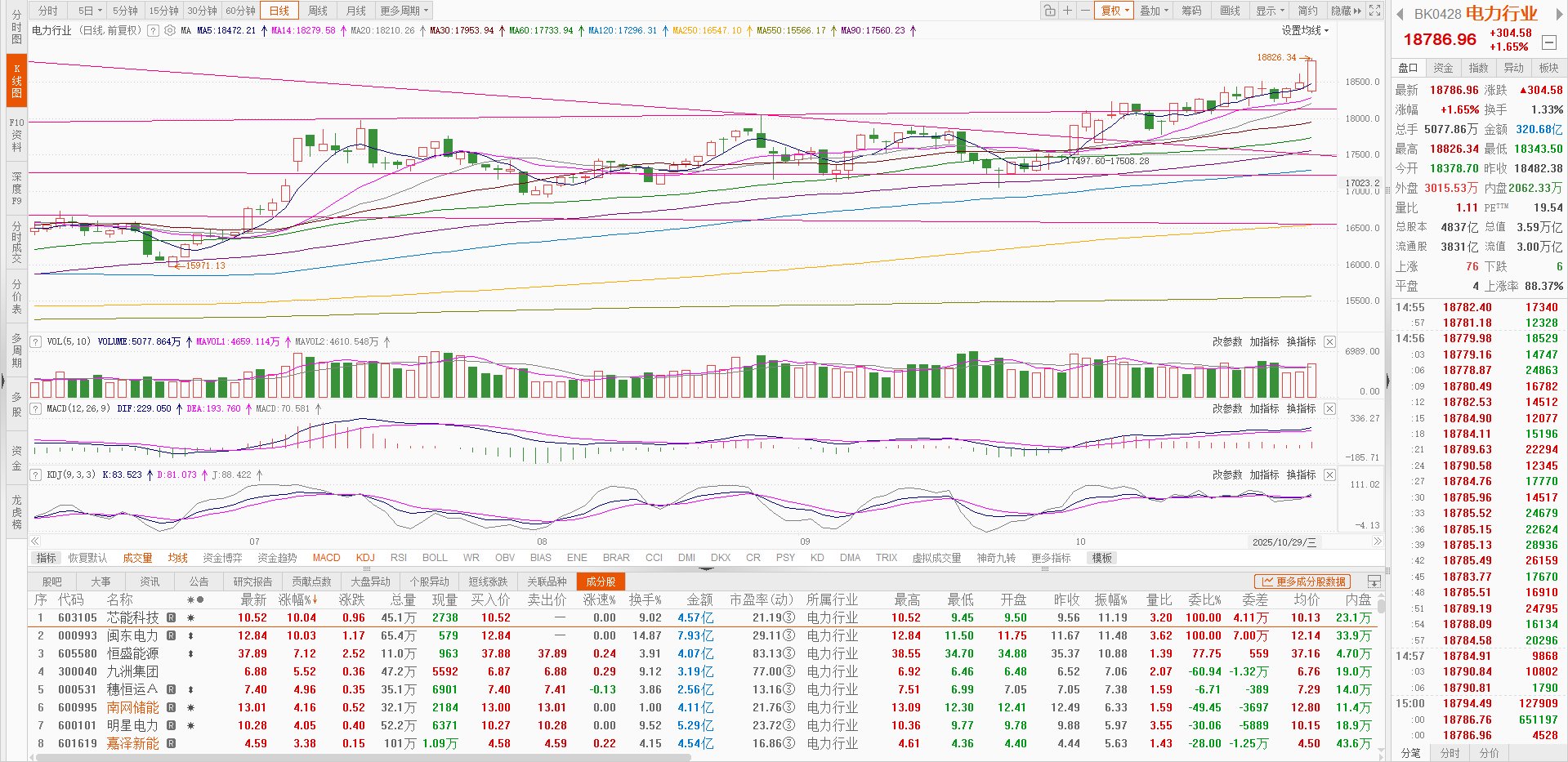The width and height of the screenshot is (1568, 762).
Task: Open the 叠加 overlay dropdown
Action: 1152,10
